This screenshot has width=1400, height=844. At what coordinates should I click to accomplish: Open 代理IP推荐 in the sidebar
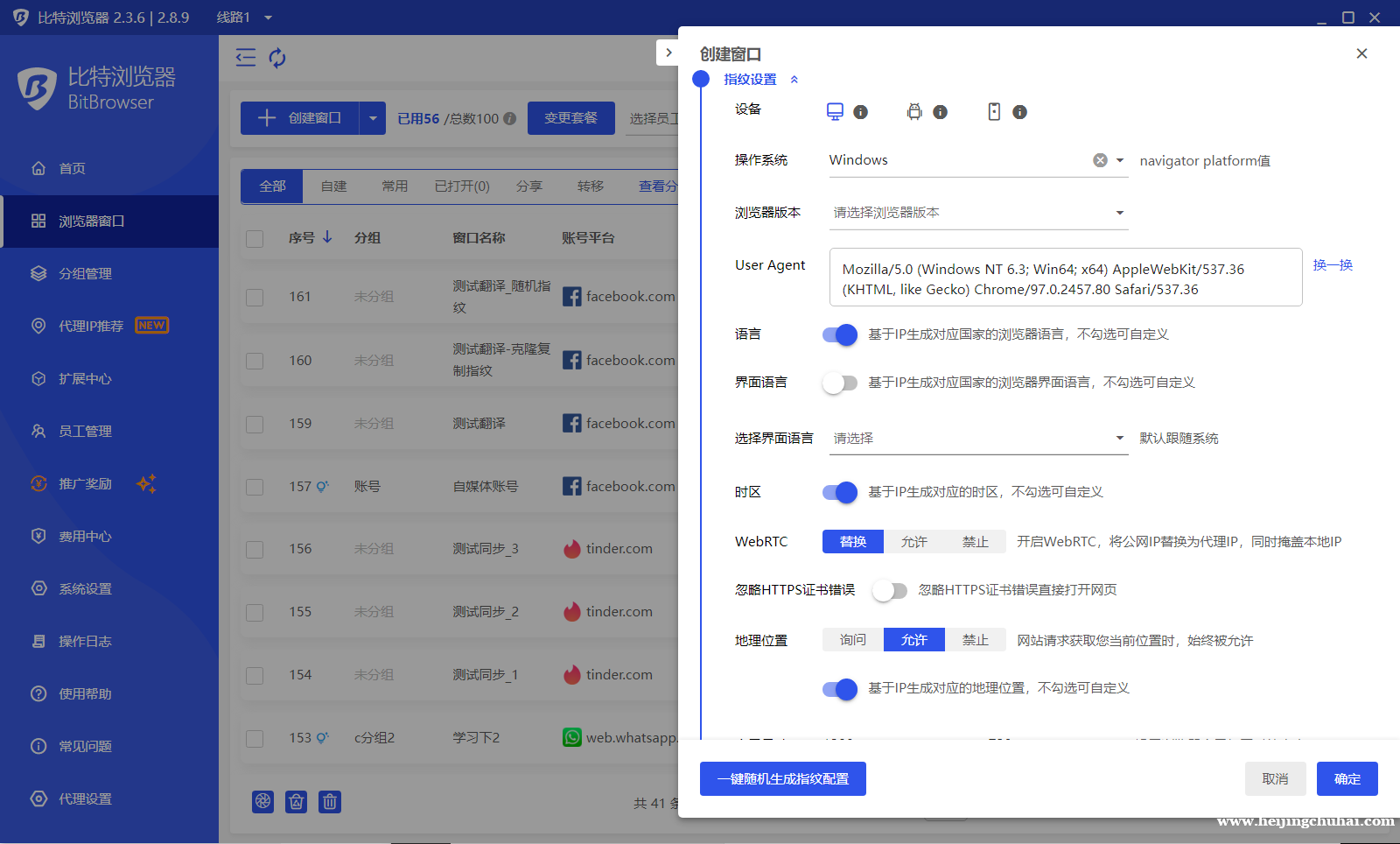109,326
